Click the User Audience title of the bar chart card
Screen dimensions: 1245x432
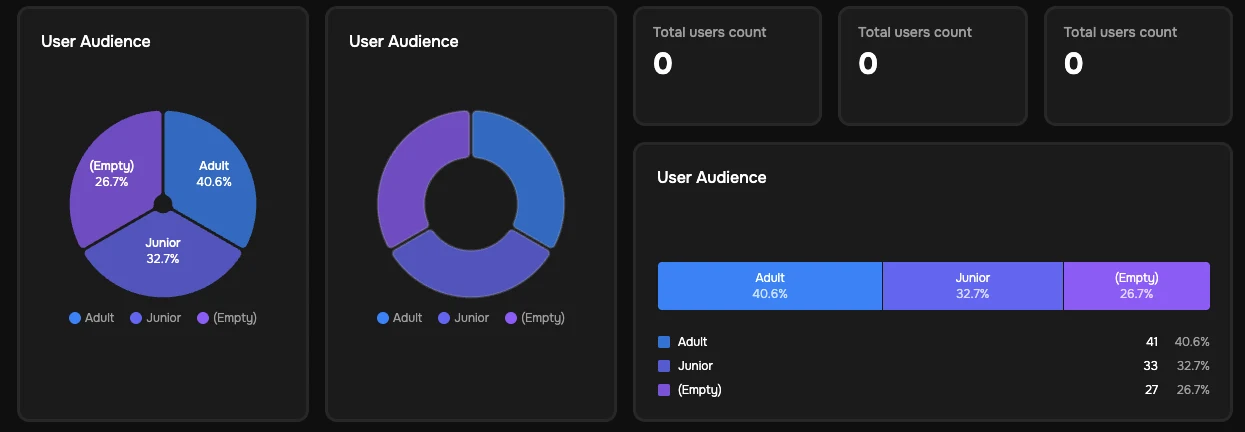point(712,177)
